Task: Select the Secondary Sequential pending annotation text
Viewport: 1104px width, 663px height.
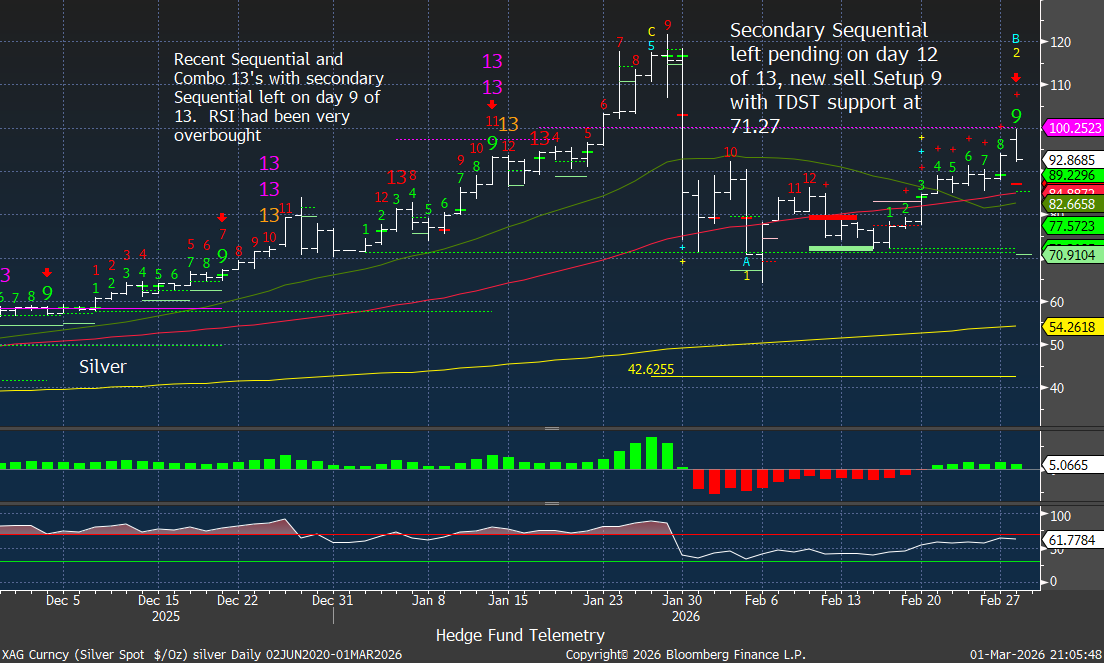Action: click(834, 77)
